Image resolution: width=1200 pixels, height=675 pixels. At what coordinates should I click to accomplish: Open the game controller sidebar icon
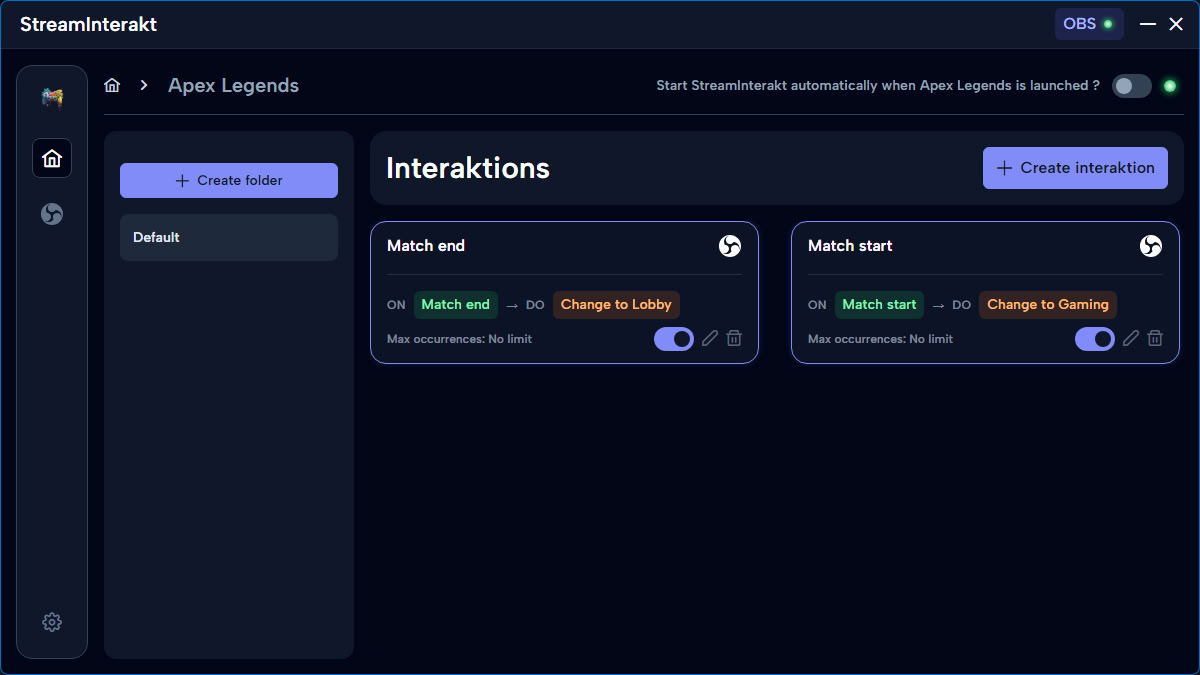click(52, 98)
